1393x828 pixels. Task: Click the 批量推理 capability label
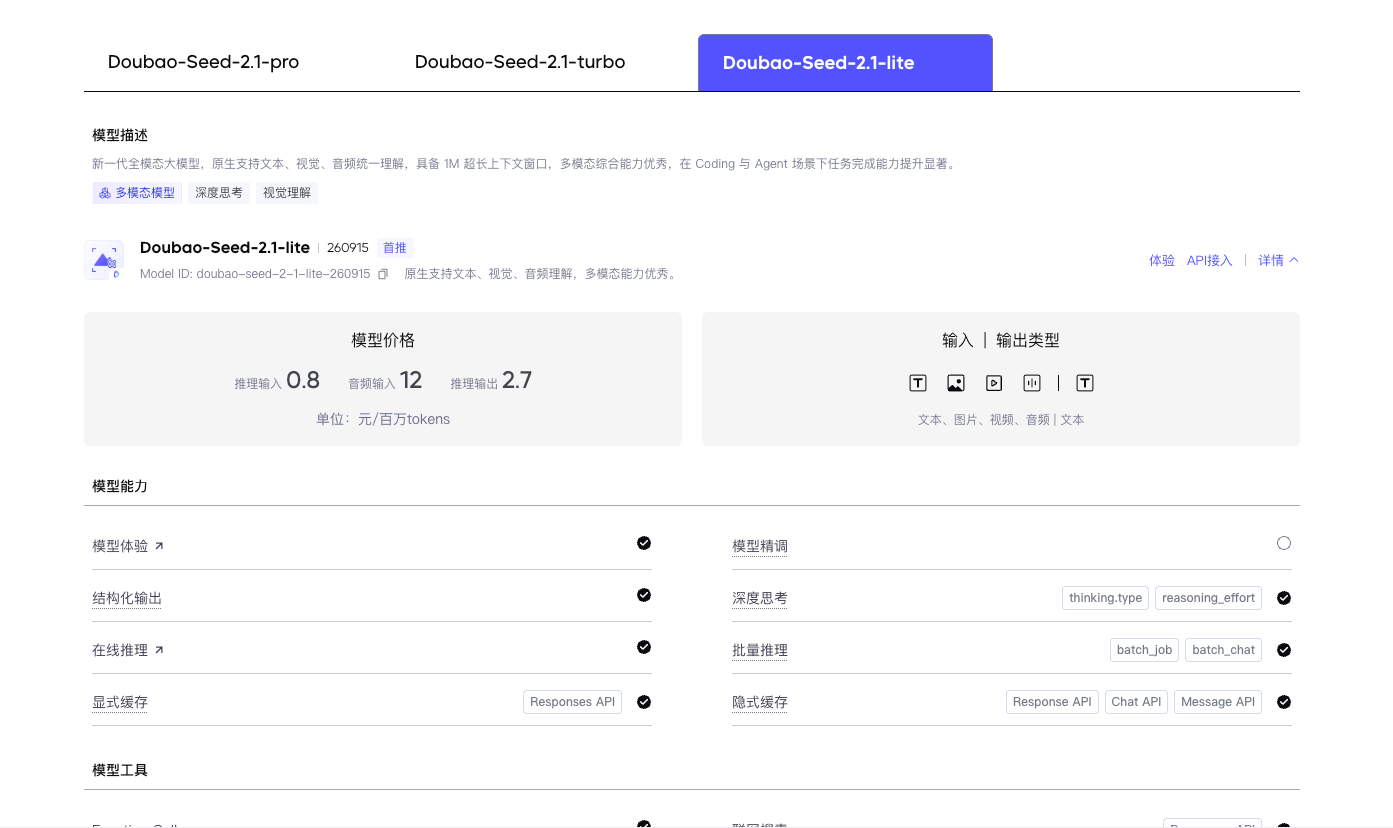760,650
